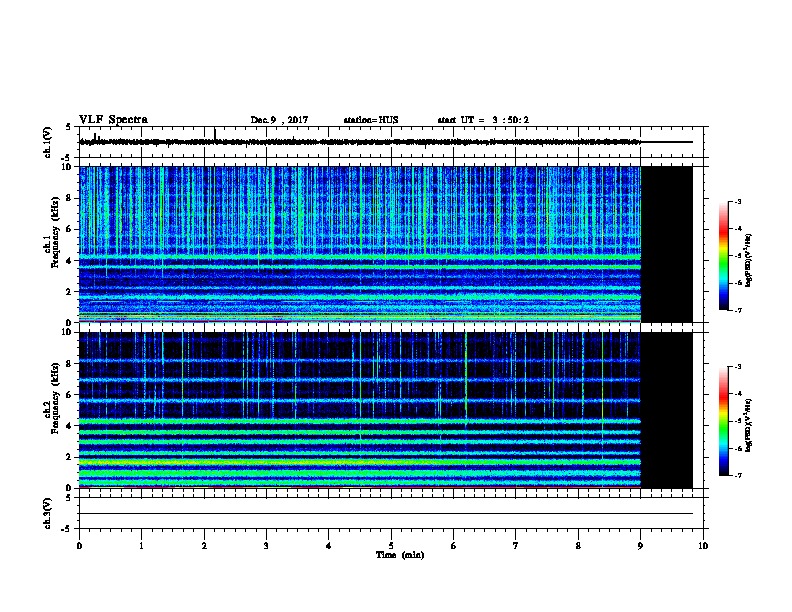Viewport: 792px width, 612px height.
Task: Click the time axis tick label "10"
Action: [703, 546]
